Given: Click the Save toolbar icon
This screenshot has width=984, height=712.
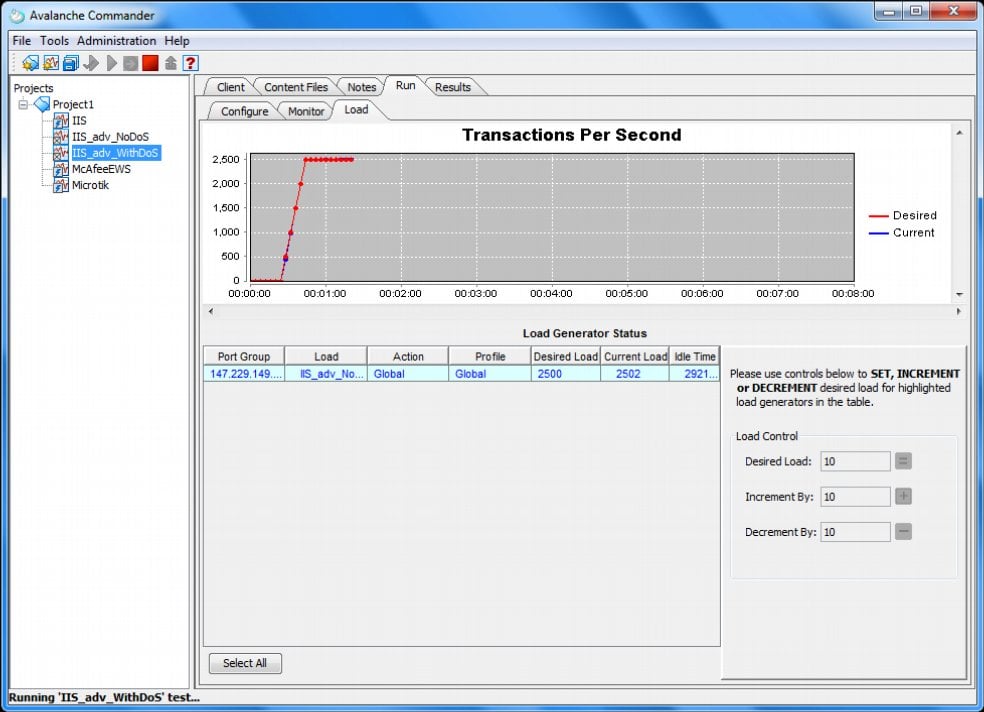Looking at the screenshot, I should tap(70, 62).
